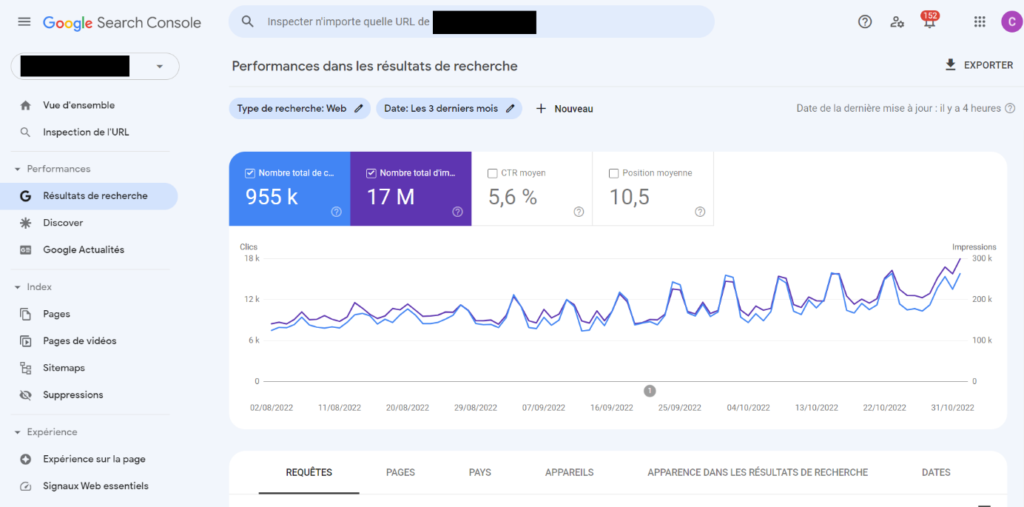Open the Google apps grid
The image size is (1024, 507).
tap(979, 22)
